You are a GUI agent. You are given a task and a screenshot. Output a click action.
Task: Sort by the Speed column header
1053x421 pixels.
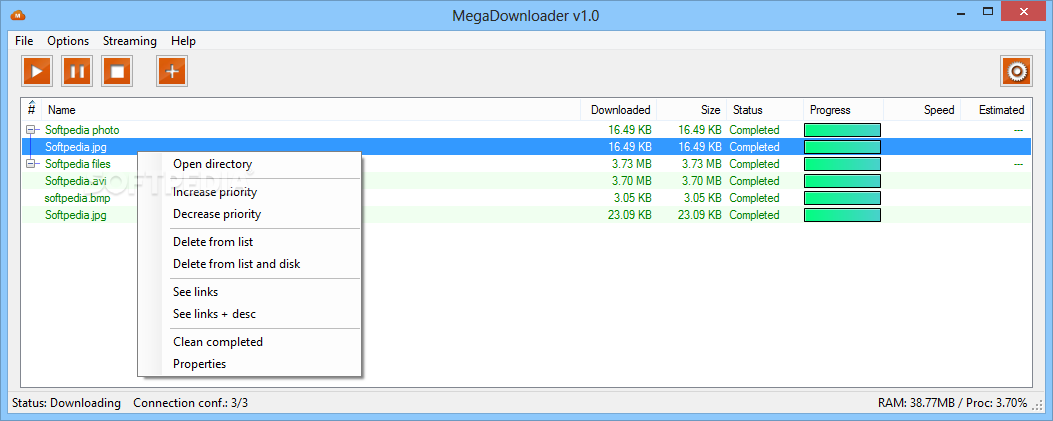[922, 109]
